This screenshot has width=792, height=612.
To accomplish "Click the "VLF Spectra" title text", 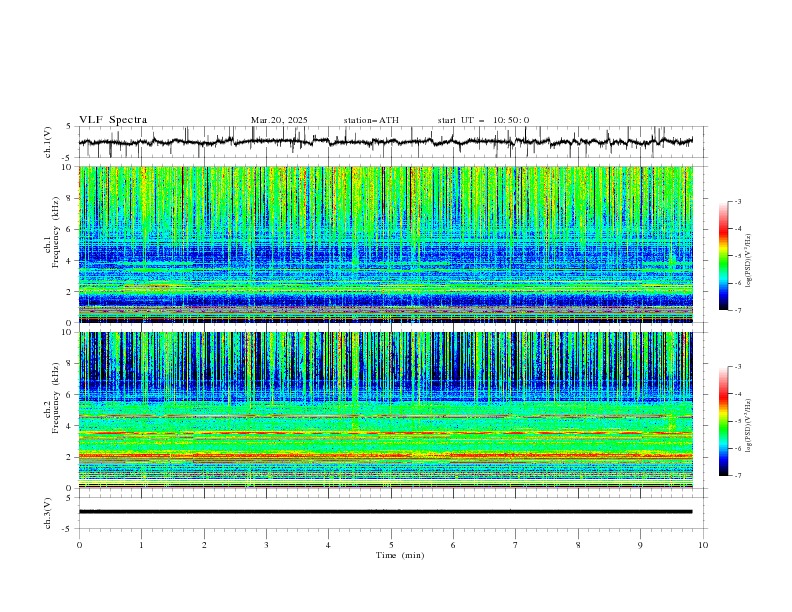I will coord(113,120).
